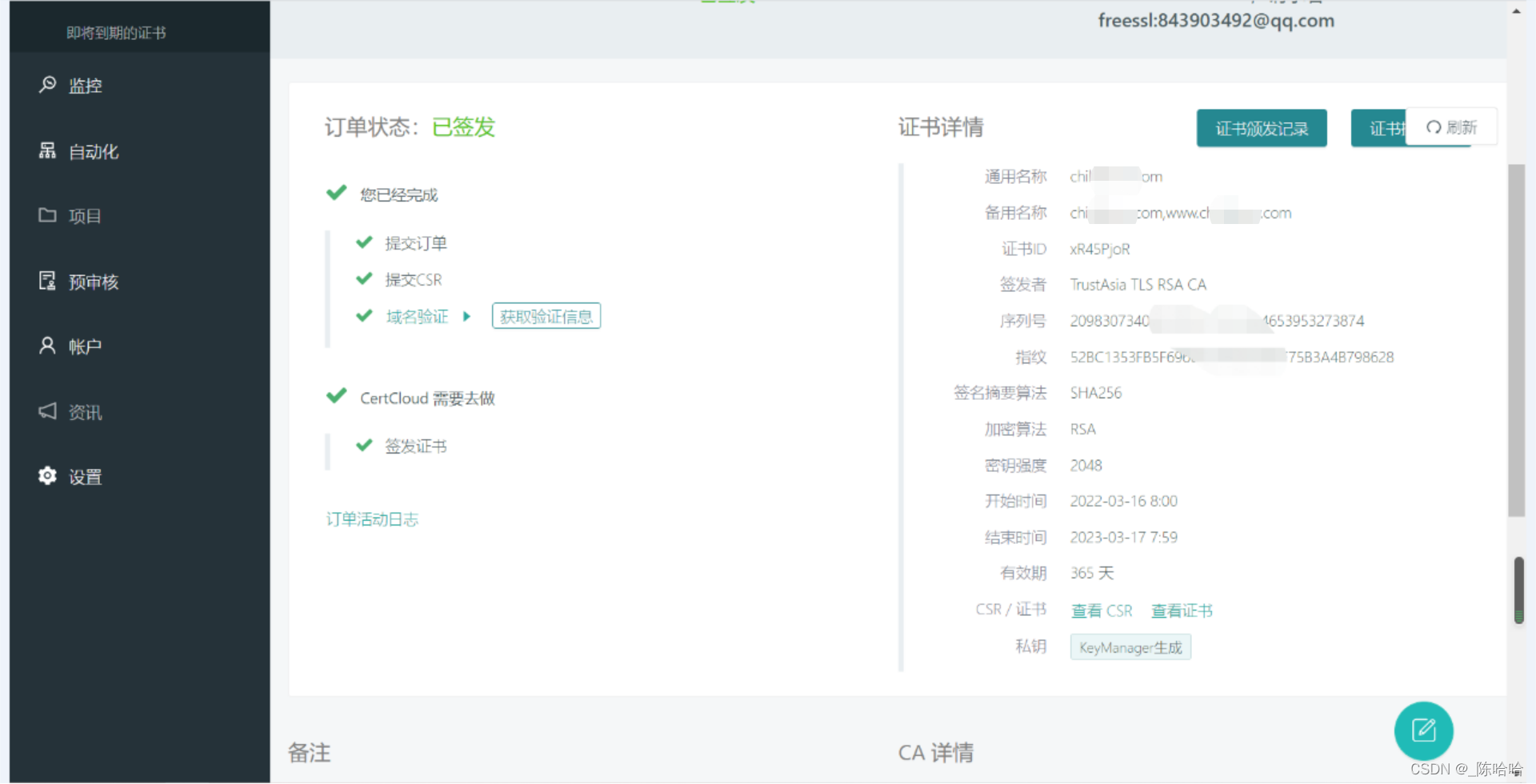
Task: Click the 域名验证 step link
Action: pyautogui.click(x=417, y=317)
